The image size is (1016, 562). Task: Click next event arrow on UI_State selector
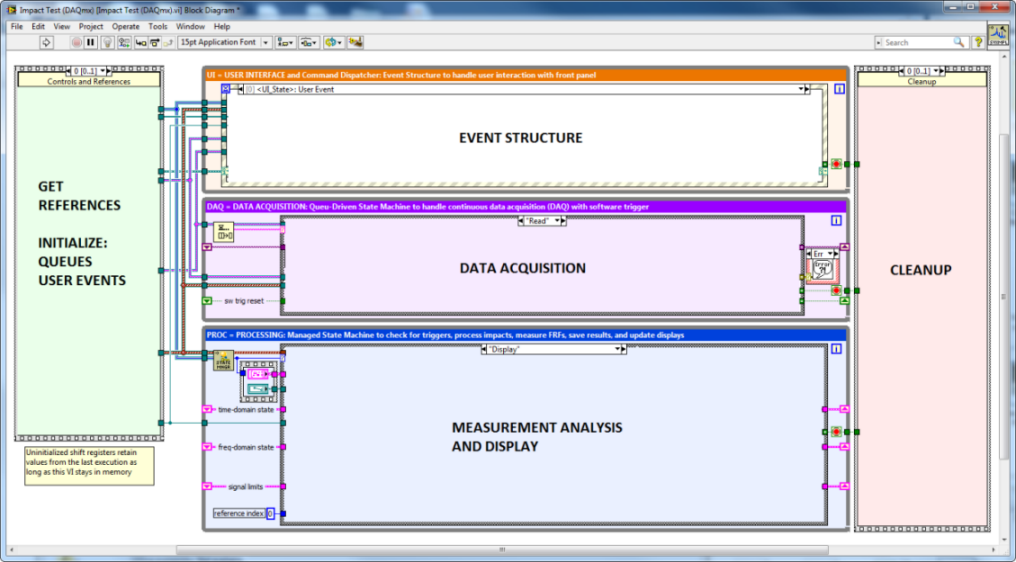[x=807, y=89]
